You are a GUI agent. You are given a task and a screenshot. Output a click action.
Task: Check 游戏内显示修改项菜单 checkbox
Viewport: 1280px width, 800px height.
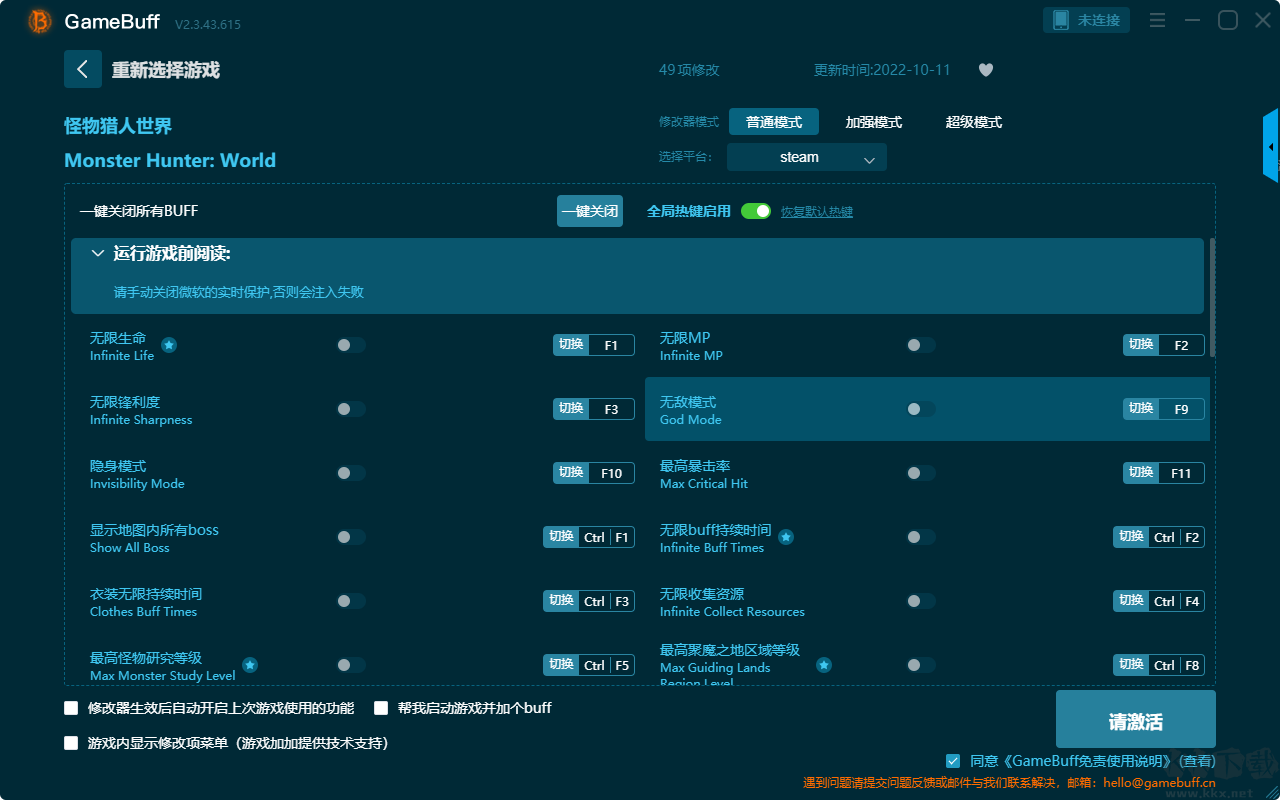(x=71, y=743)
